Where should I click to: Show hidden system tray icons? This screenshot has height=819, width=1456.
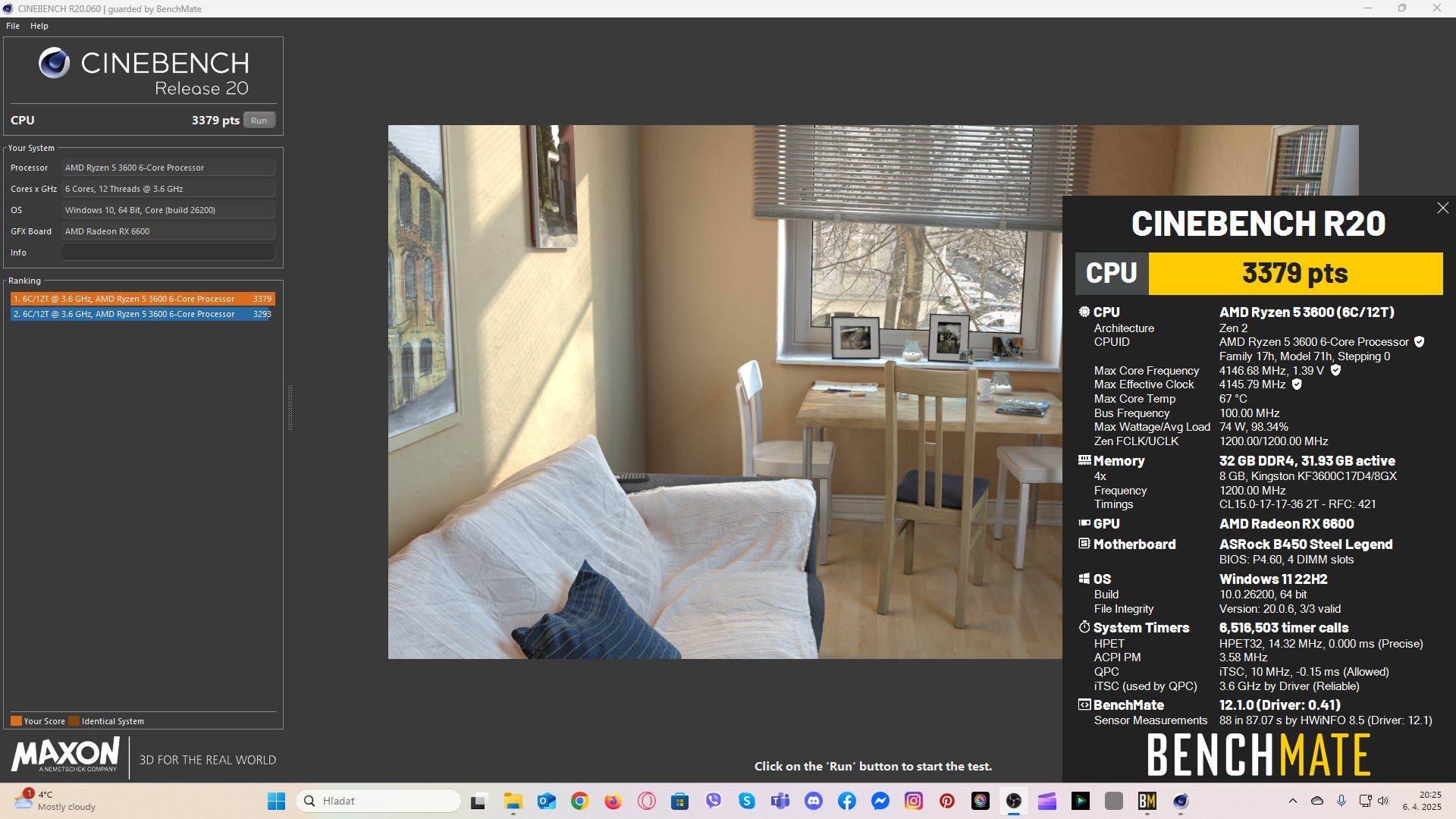point(1293,801)
